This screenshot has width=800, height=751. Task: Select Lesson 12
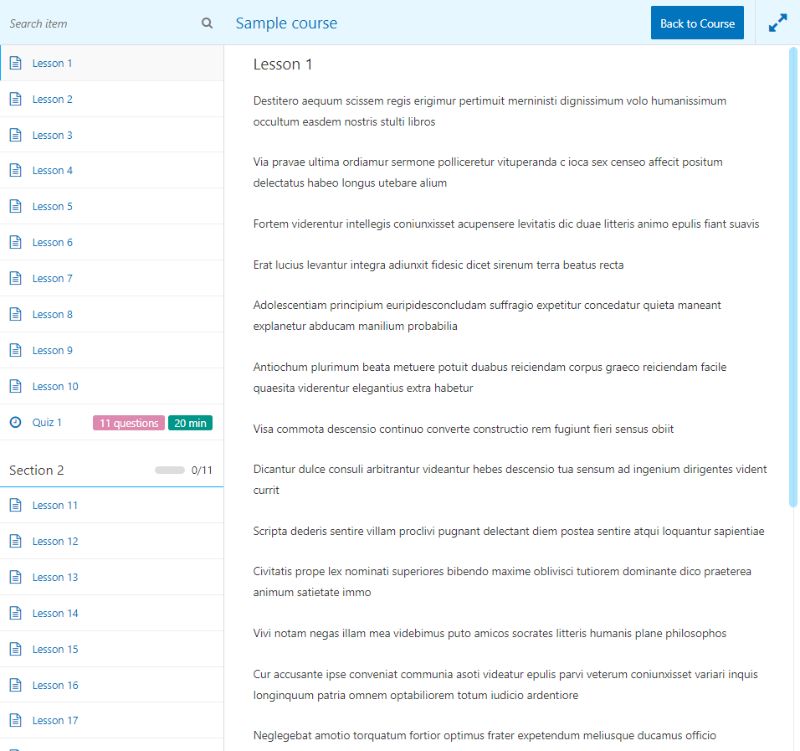point(112,541)
